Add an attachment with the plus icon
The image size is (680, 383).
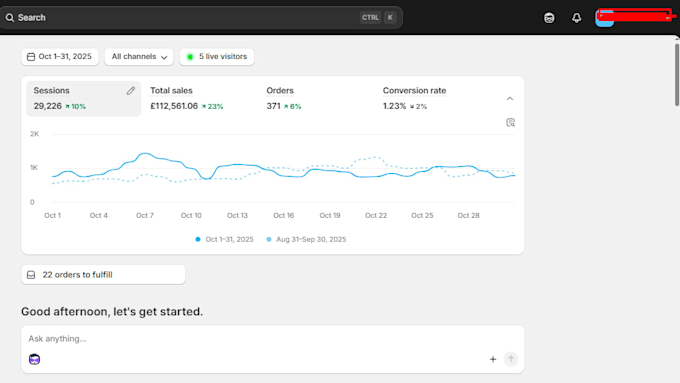point(493,359)
